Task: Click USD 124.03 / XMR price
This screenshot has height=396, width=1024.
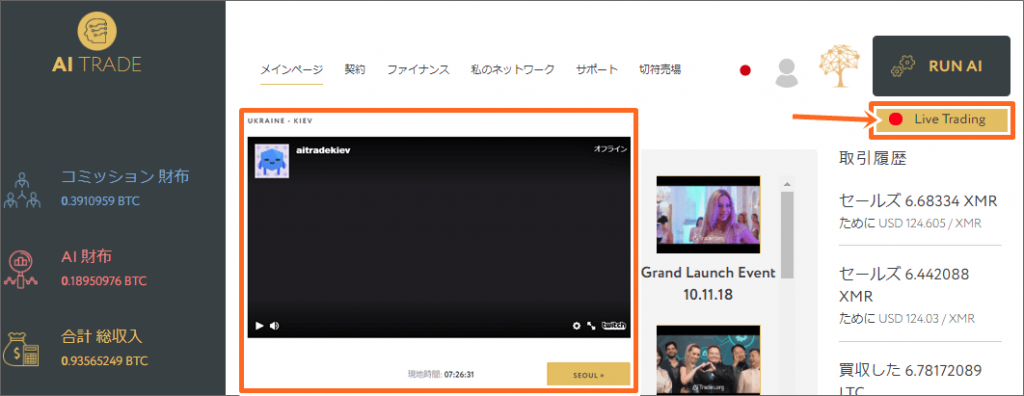Action: coord(927,320)
